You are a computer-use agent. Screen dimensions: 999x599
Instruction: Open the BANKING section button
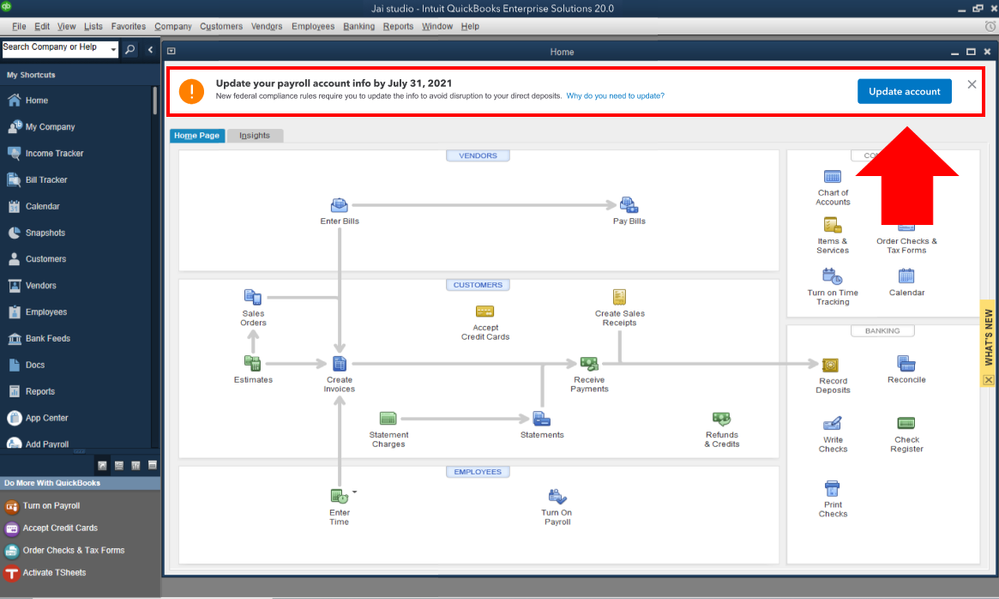click(882, 331)
